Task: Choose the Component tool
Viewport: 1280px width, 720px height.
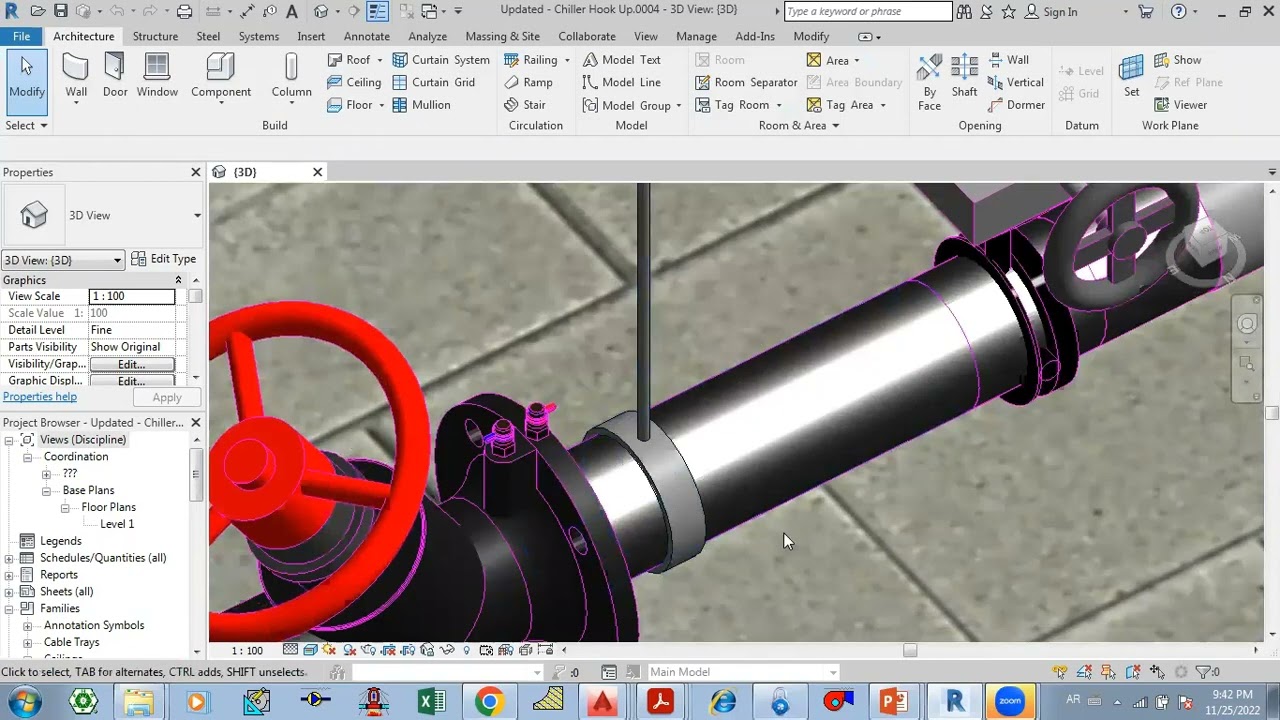Action: point(221,77)
